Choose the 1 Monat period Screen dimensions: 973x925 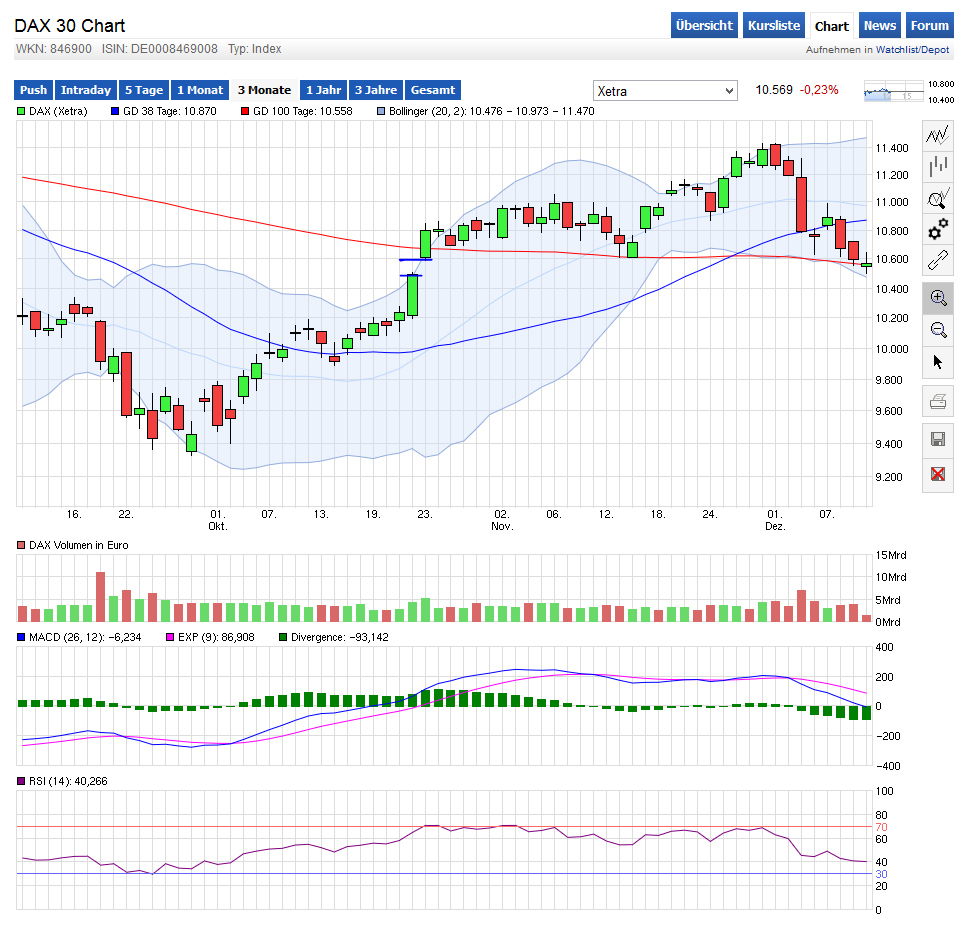pos(200,90)
